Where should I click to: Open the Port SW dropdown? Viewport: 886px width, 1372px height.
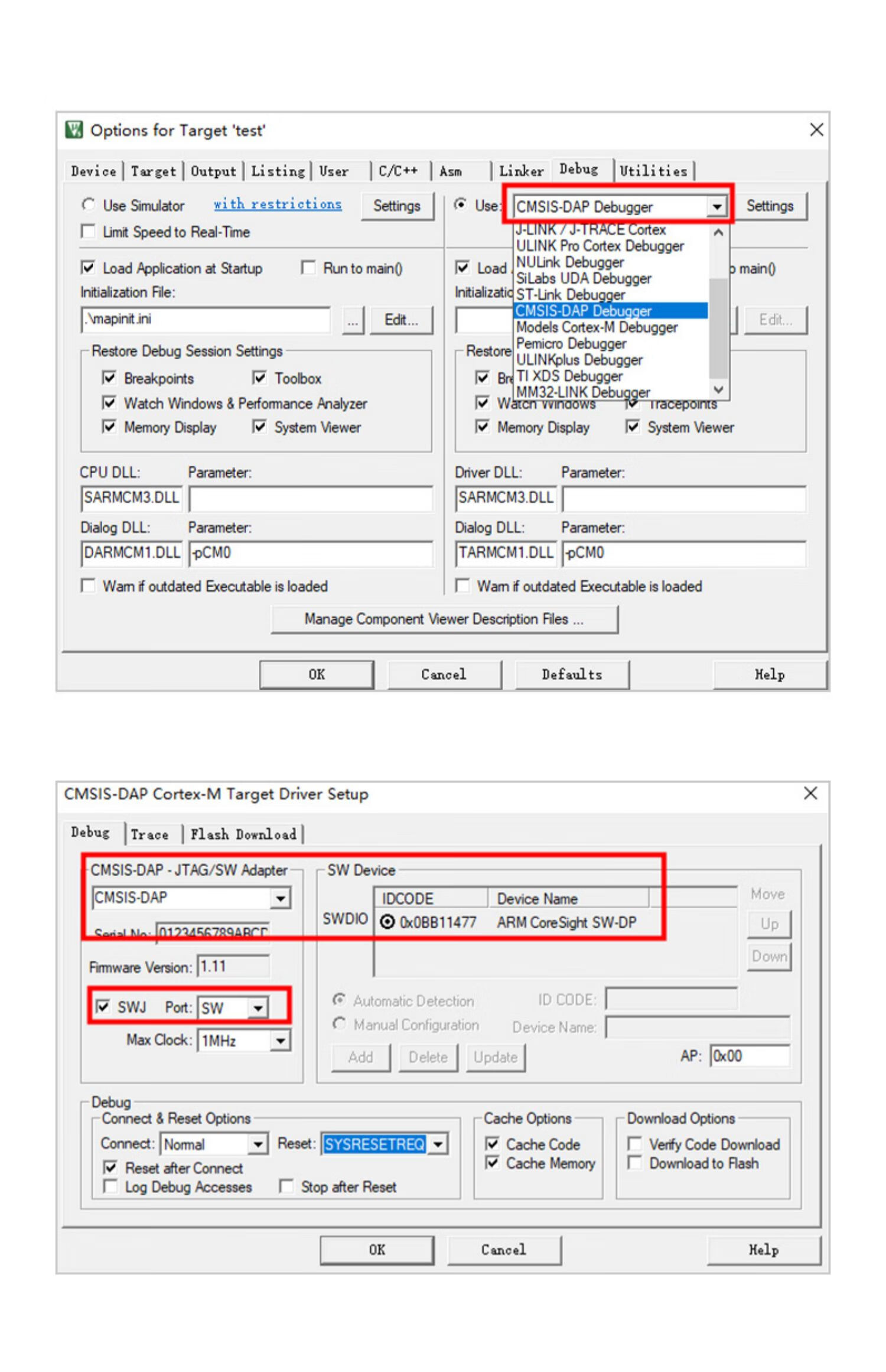(x=258, y=1008)
